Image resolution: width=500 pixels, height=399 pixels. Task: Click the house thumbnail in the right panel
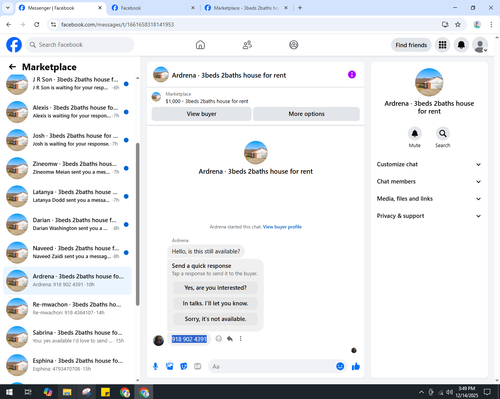pos(429,82)
